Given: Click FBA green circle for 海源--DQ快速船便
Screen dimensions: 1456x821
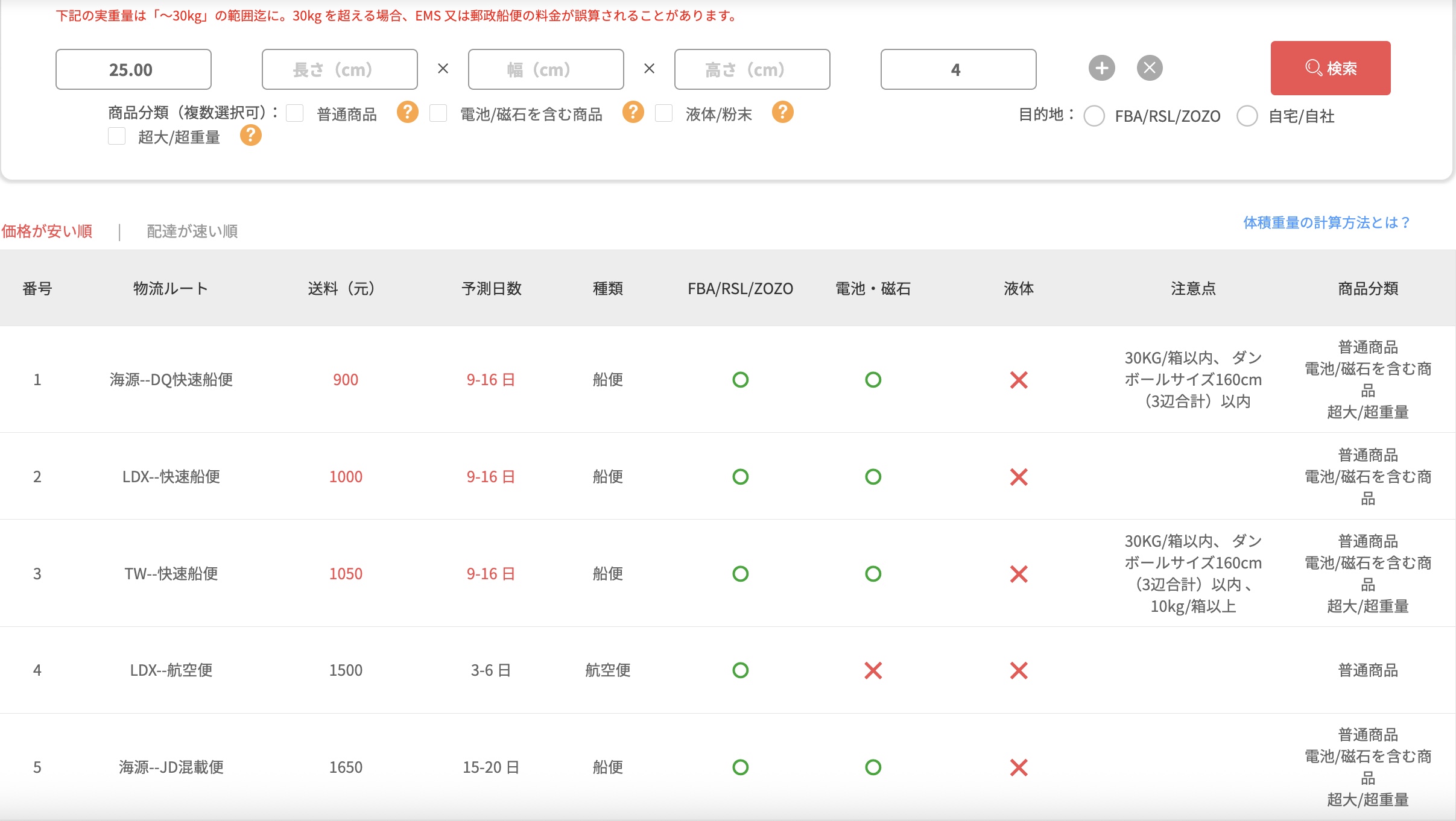Looking at the screenshot, I should [x=740, y=380].
